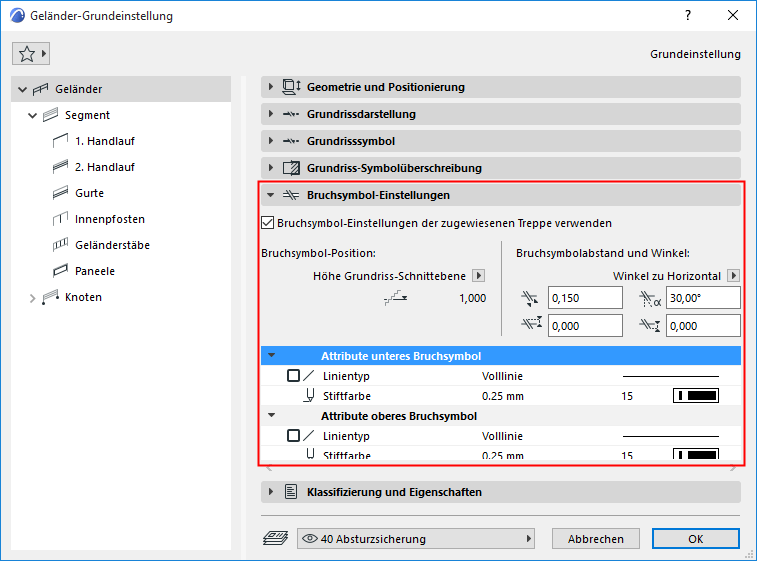The height and width of the screenshot is (561, 757).
Task: Click the Paneele panel icon
Action: click(58, 271)
